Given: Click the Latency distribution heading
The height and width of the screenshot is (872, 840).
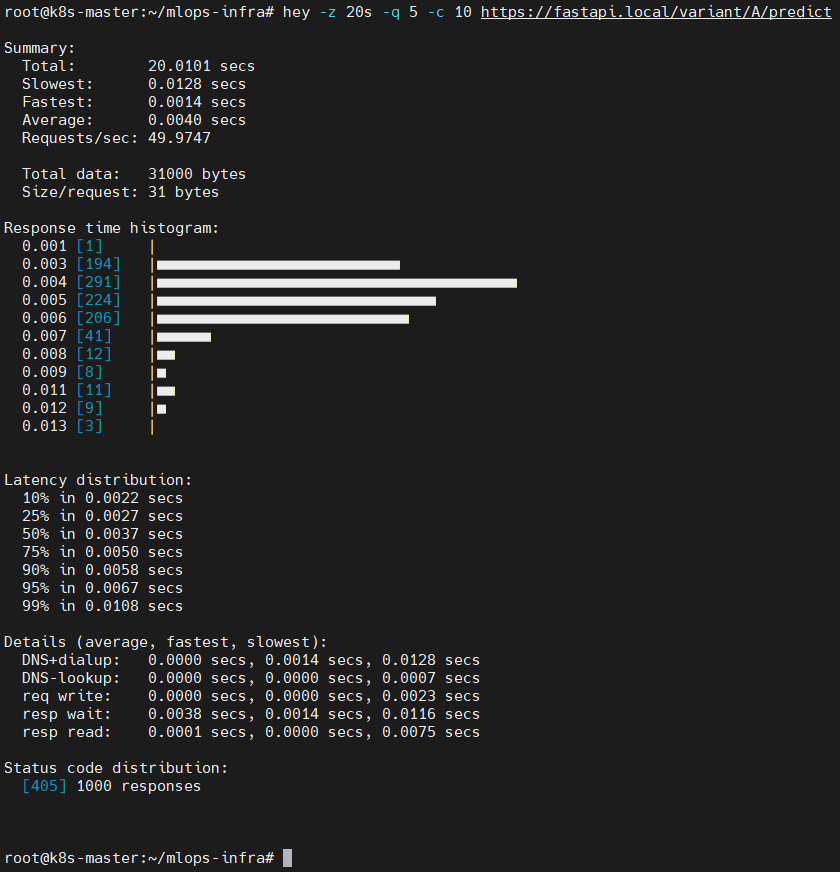Looking at the screenshot, I should pyautogui.click(x=96, y=479).
